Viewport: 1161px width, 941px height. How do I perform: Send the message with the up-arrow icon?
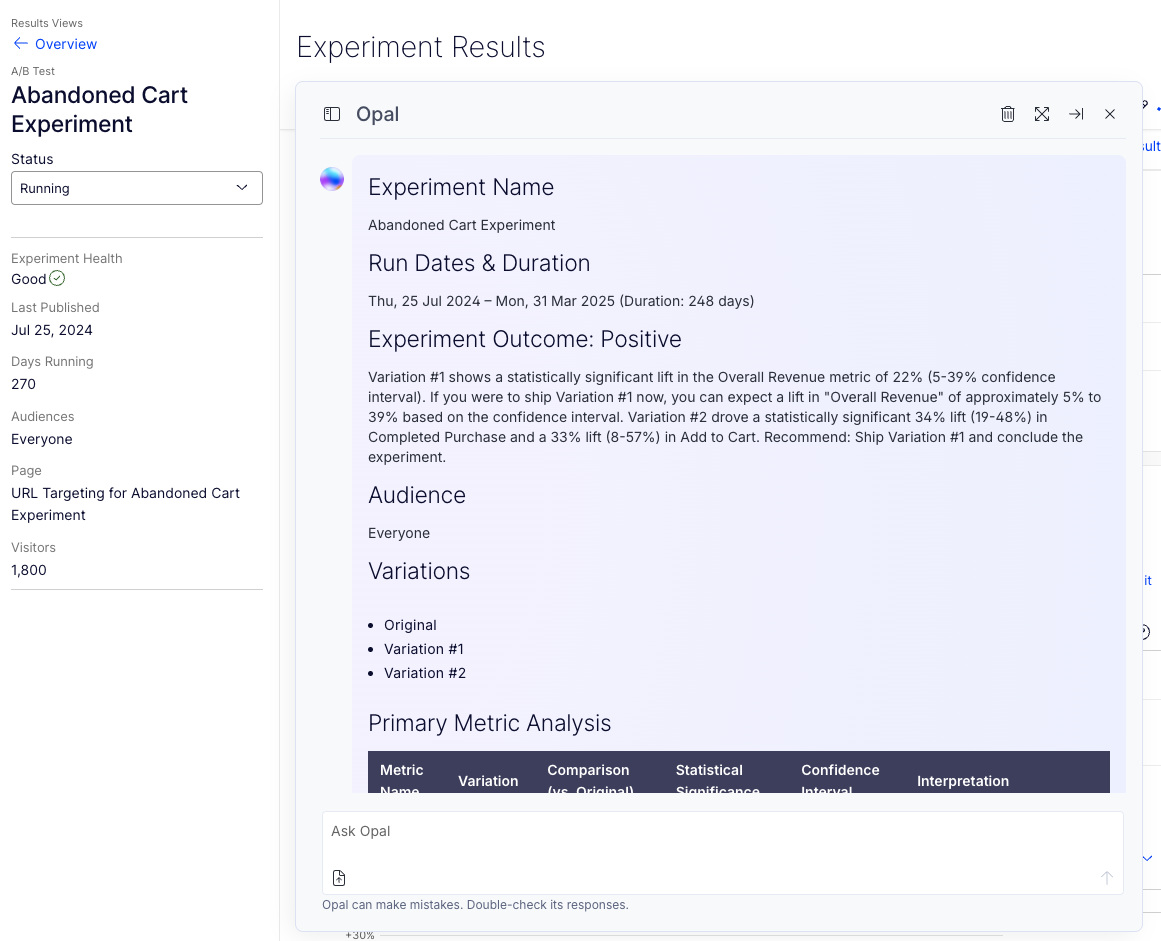1106,877
